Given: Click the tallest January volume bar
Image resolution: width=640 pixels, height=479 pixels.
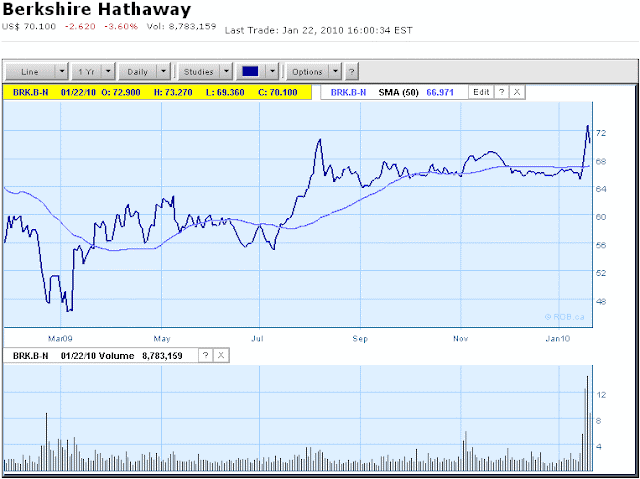Looking at the screenshot, I should point(587,423).
